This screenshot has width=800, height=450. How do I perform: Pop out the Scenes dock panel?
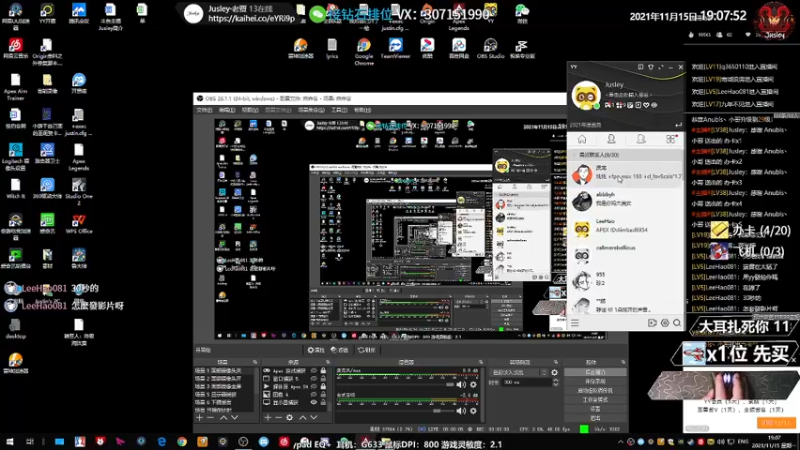tap(255, 362)
